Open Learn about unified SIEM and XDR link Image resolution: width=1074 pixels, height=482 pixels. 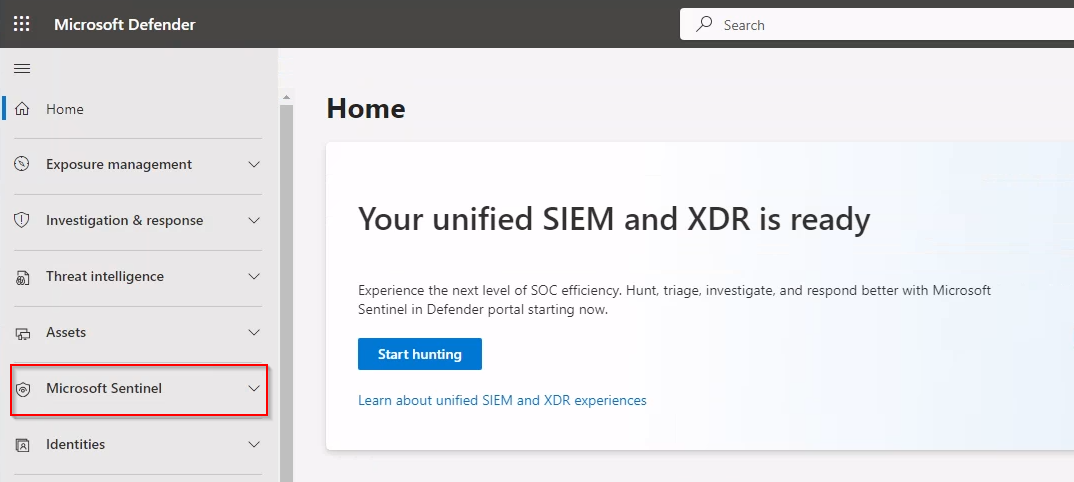click(502, 400)
